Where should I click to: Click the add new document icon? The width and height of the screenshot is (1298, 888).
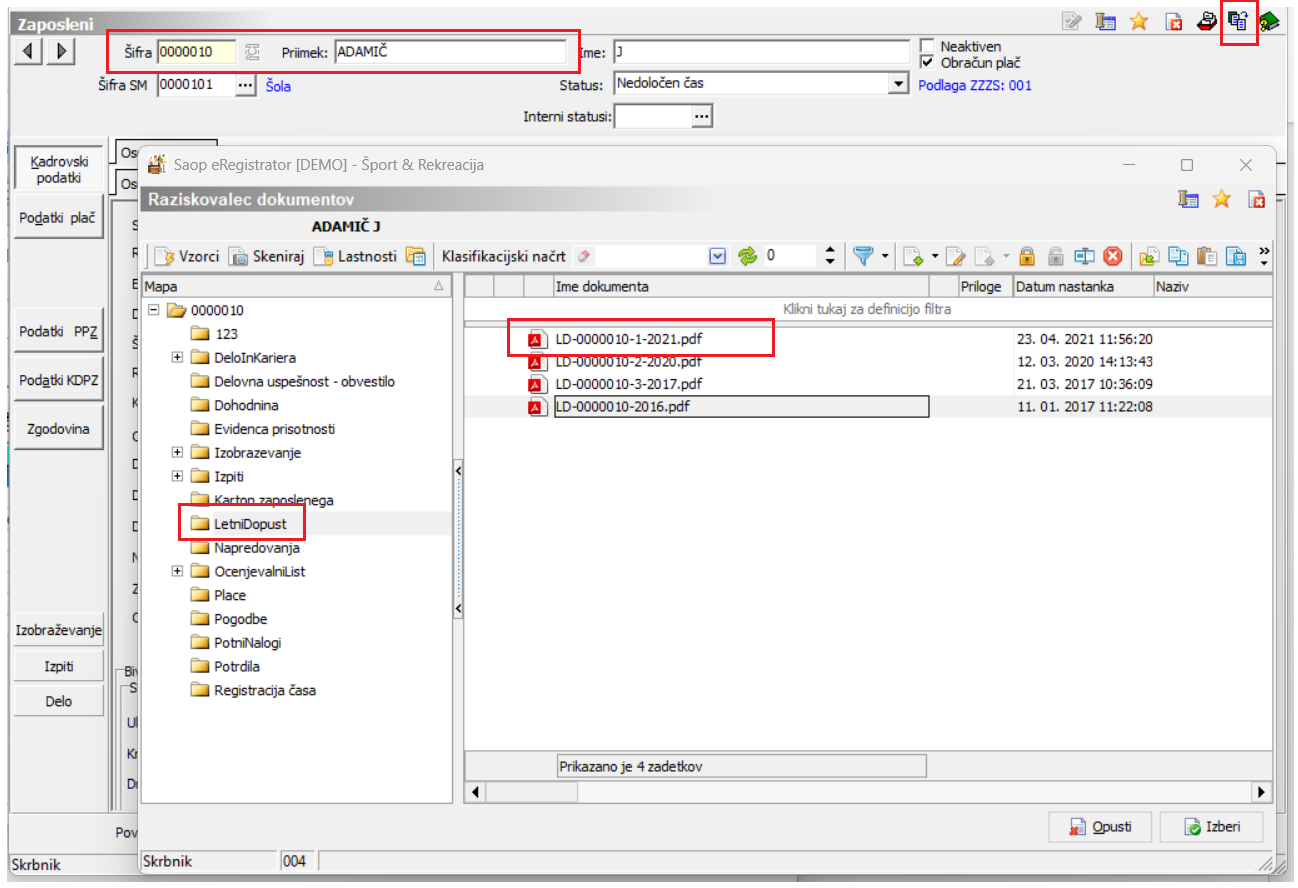click(x=912, y=256)
